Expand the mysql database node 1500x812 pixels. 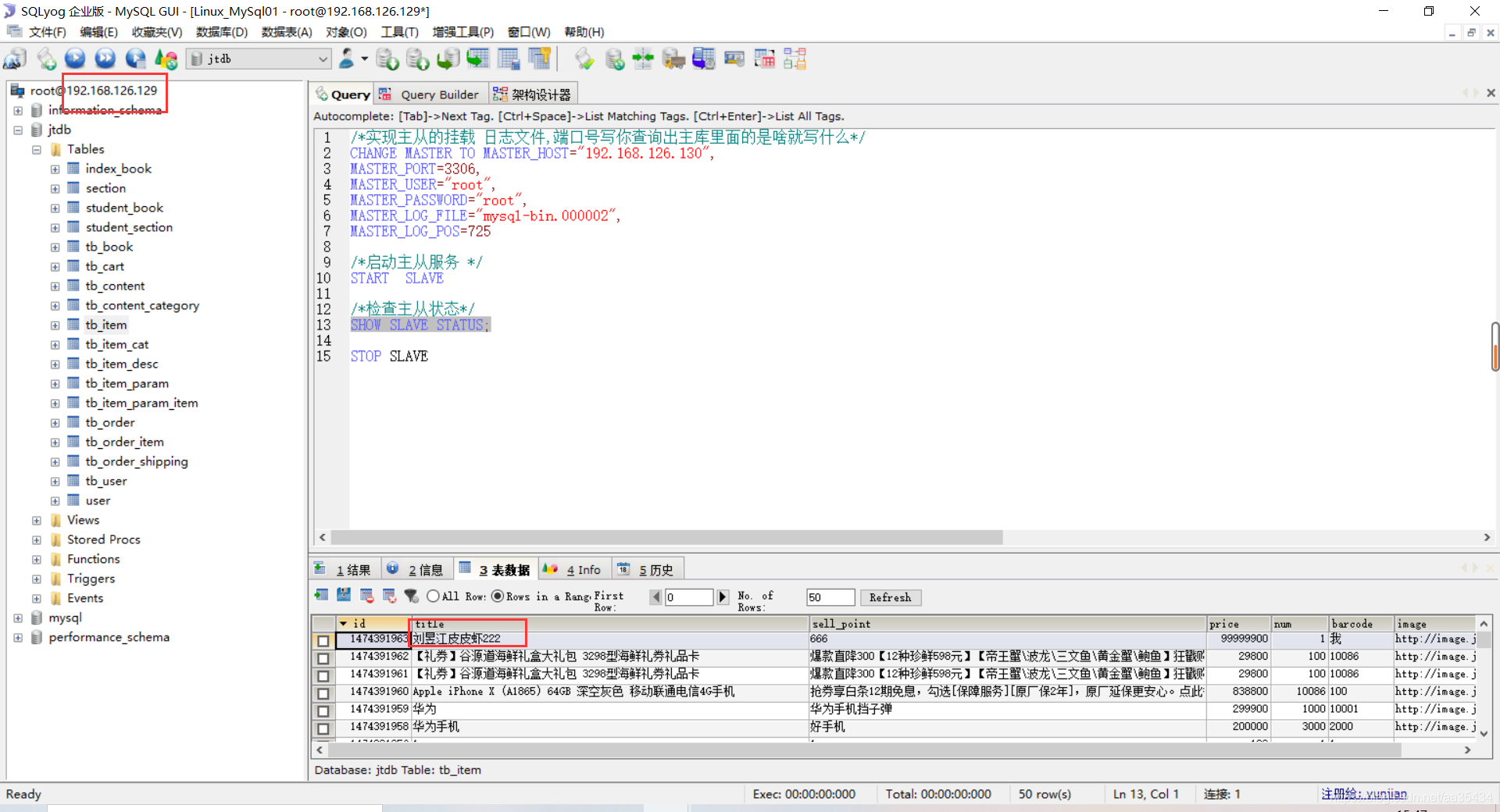[x=18, y=618]
